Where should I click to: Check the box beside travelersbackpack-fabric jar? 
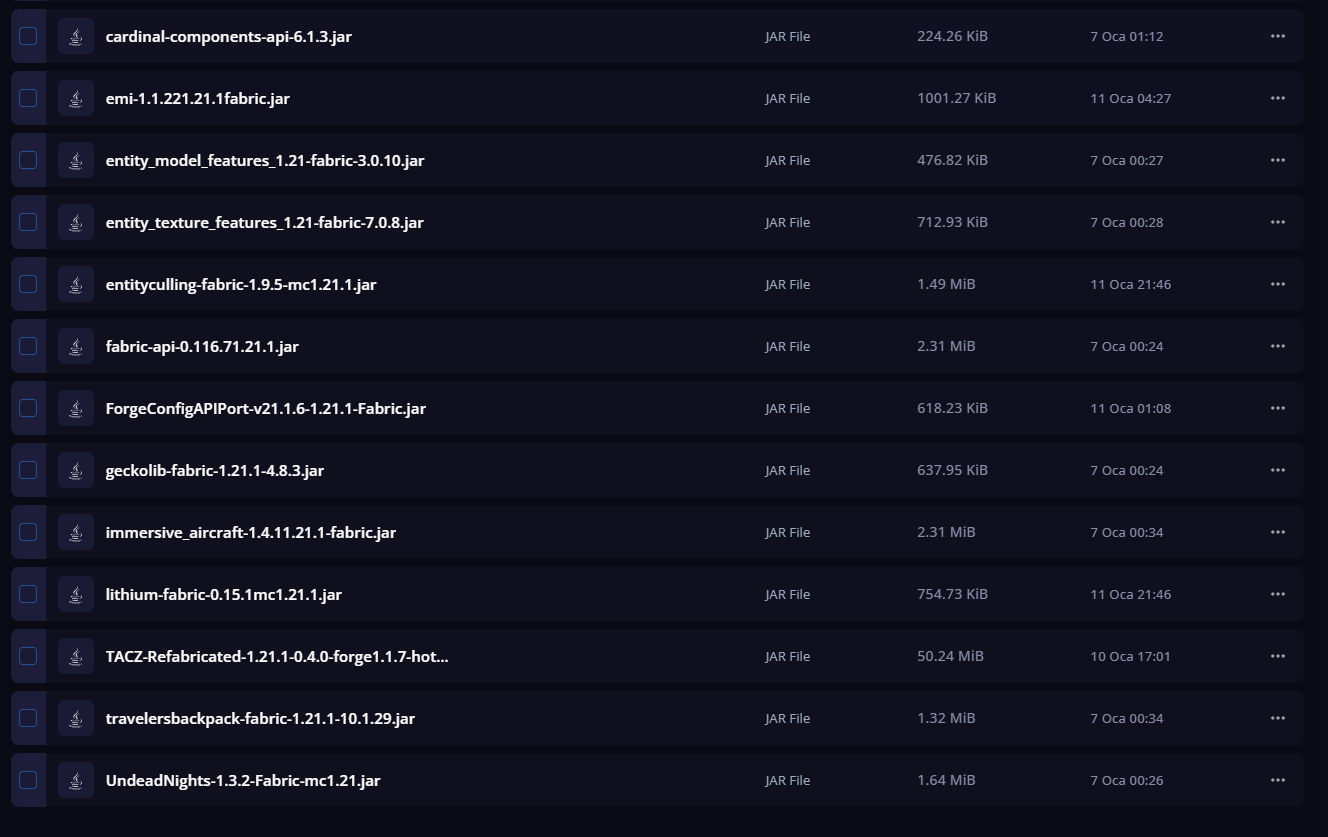click(28, 718)
